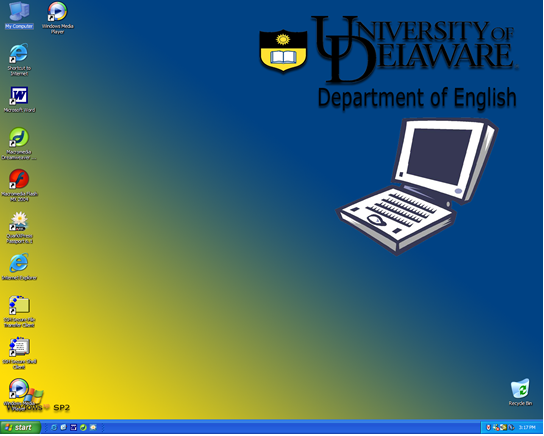544x436 pixels.
Task: Click the Internet Explorer desktop icon
Action: coord(19,267)
